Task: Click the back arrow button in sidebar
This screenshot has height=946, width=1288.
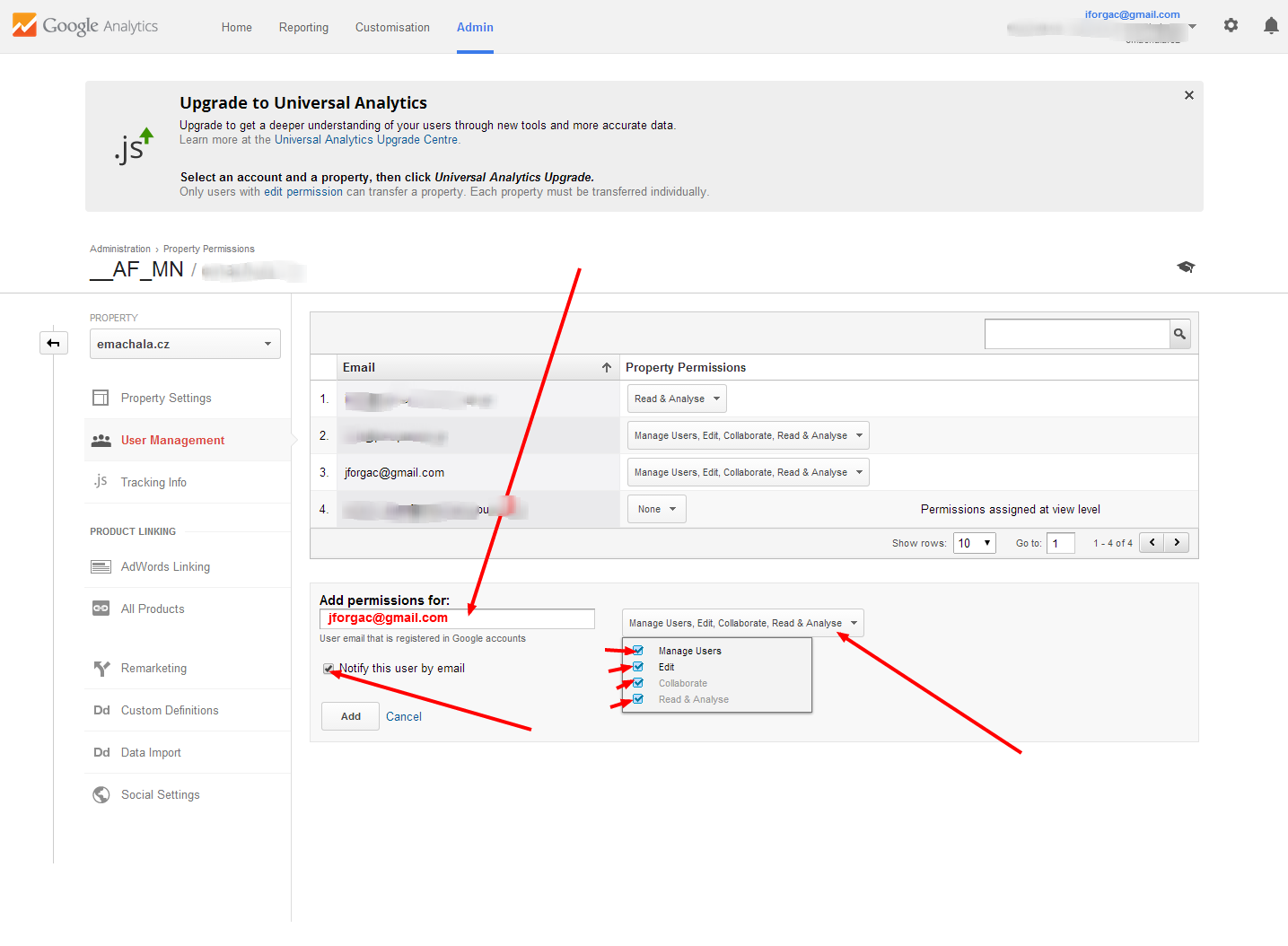Action: tap(54, 343)
